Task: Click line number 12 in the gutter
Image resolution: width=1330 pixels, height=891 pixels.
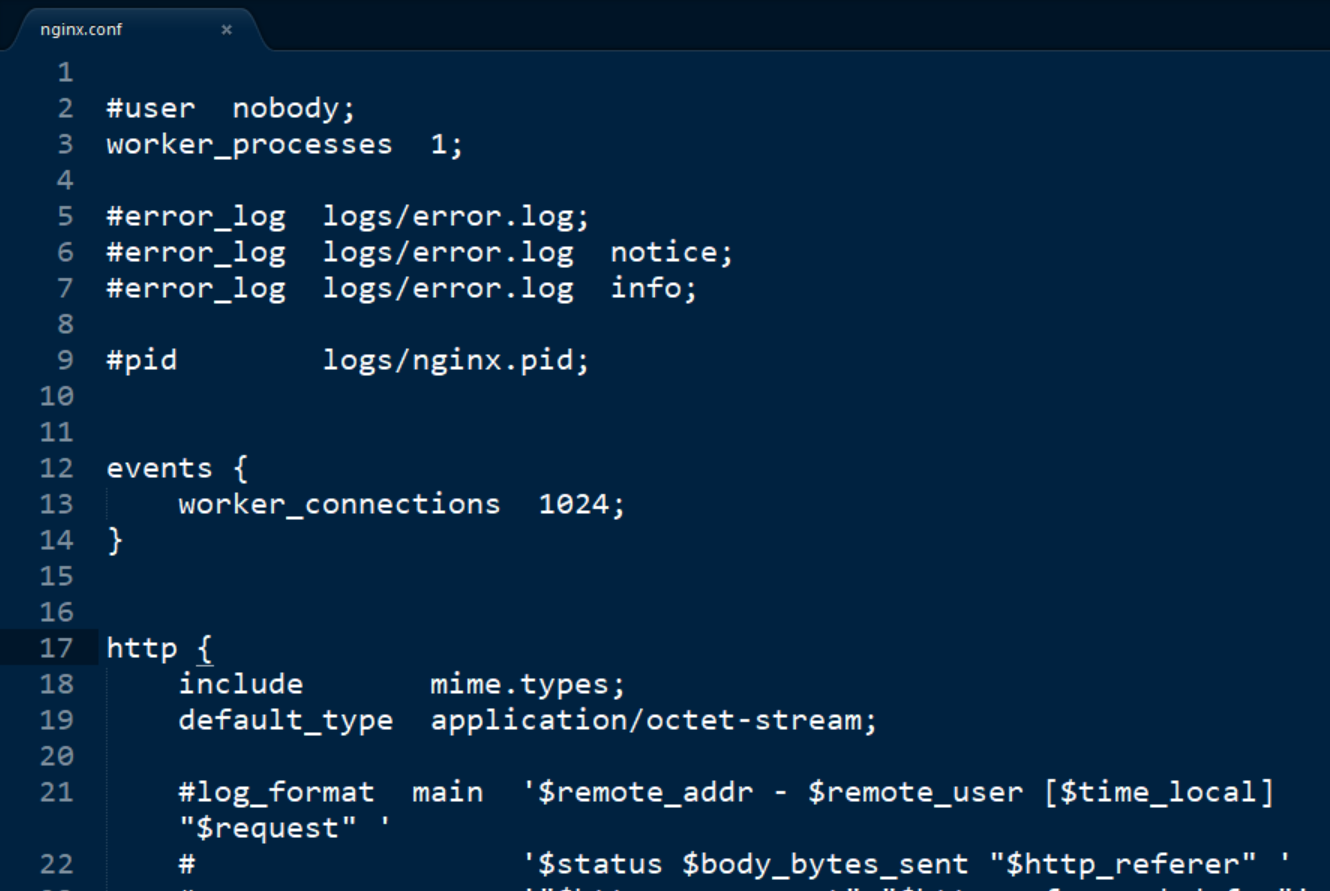Action: [x=57, y=468]
